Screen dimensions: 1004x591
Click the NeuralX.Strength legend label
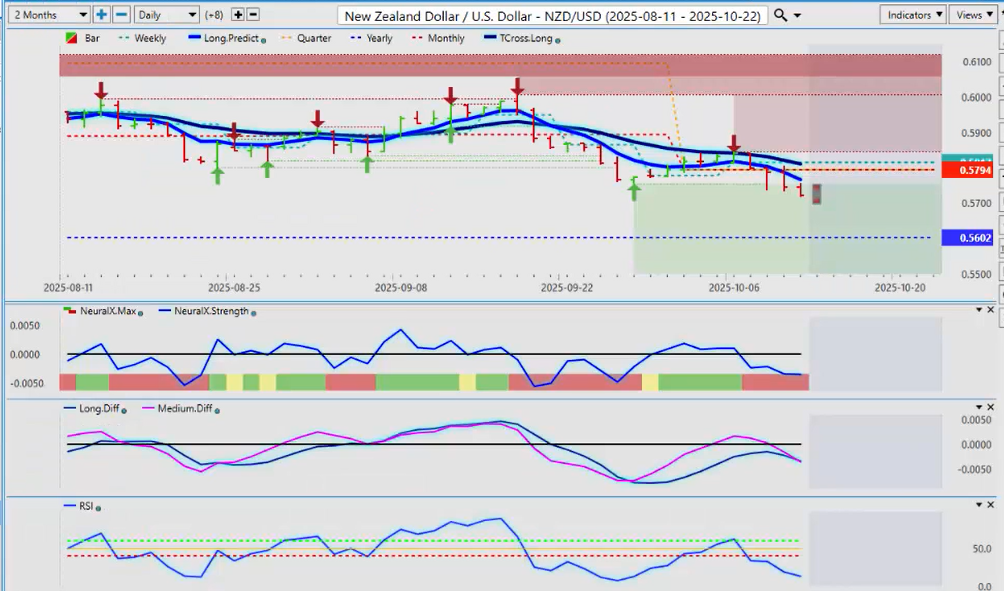(x=205, y=312)
